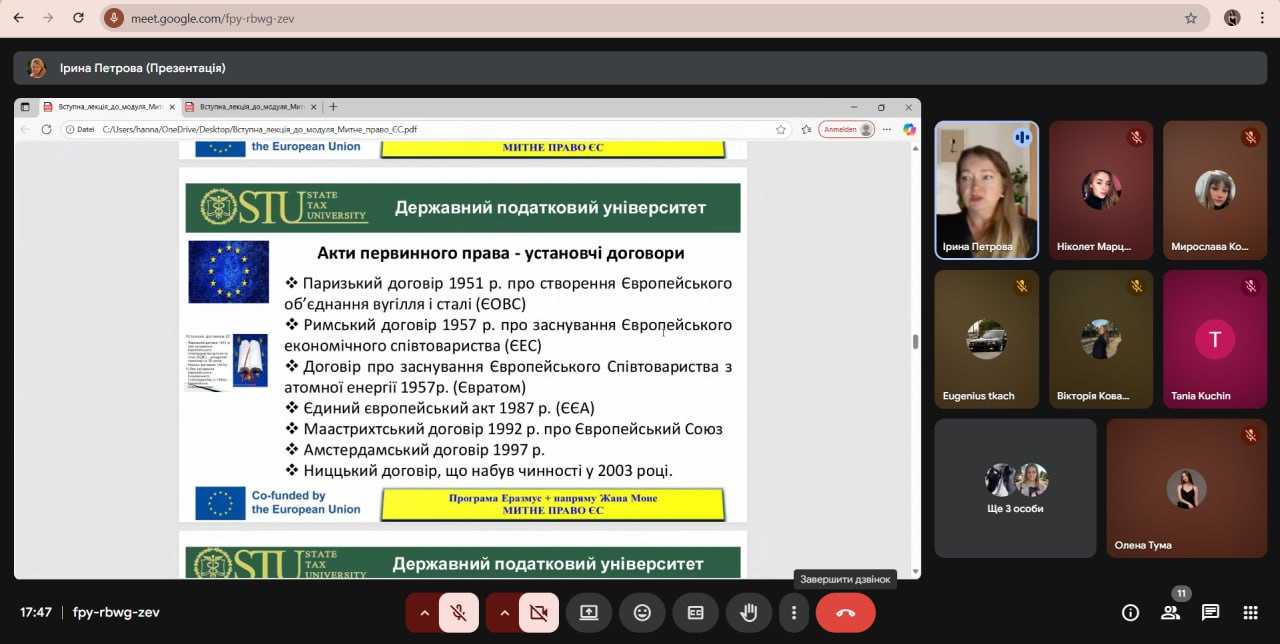Start presenting your screen

[589, 613]
